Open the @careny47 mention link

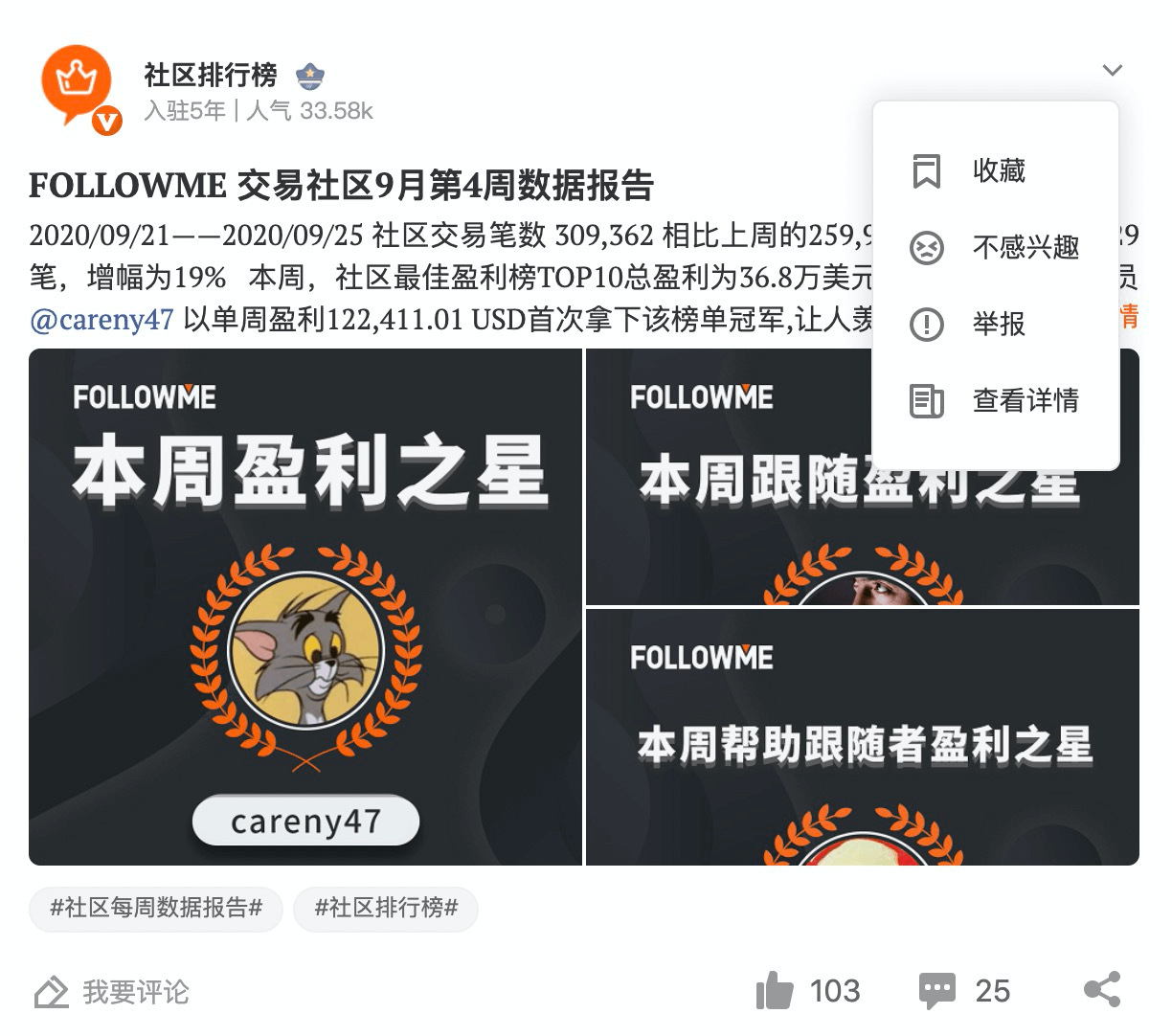(x=101, y=319)
